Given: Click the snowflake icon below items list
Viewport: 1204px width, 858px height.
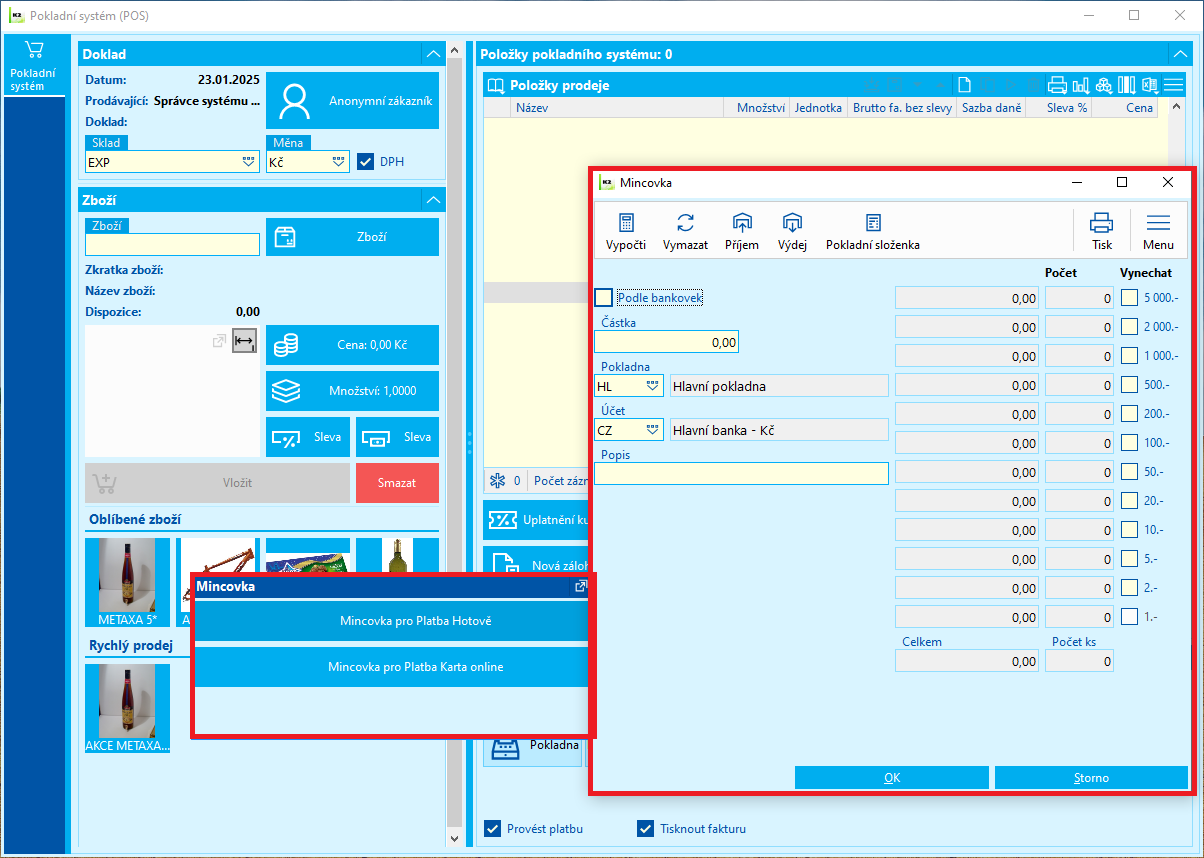Looking at the screenshot, I should pyautogui.click(x=497, y=481).
